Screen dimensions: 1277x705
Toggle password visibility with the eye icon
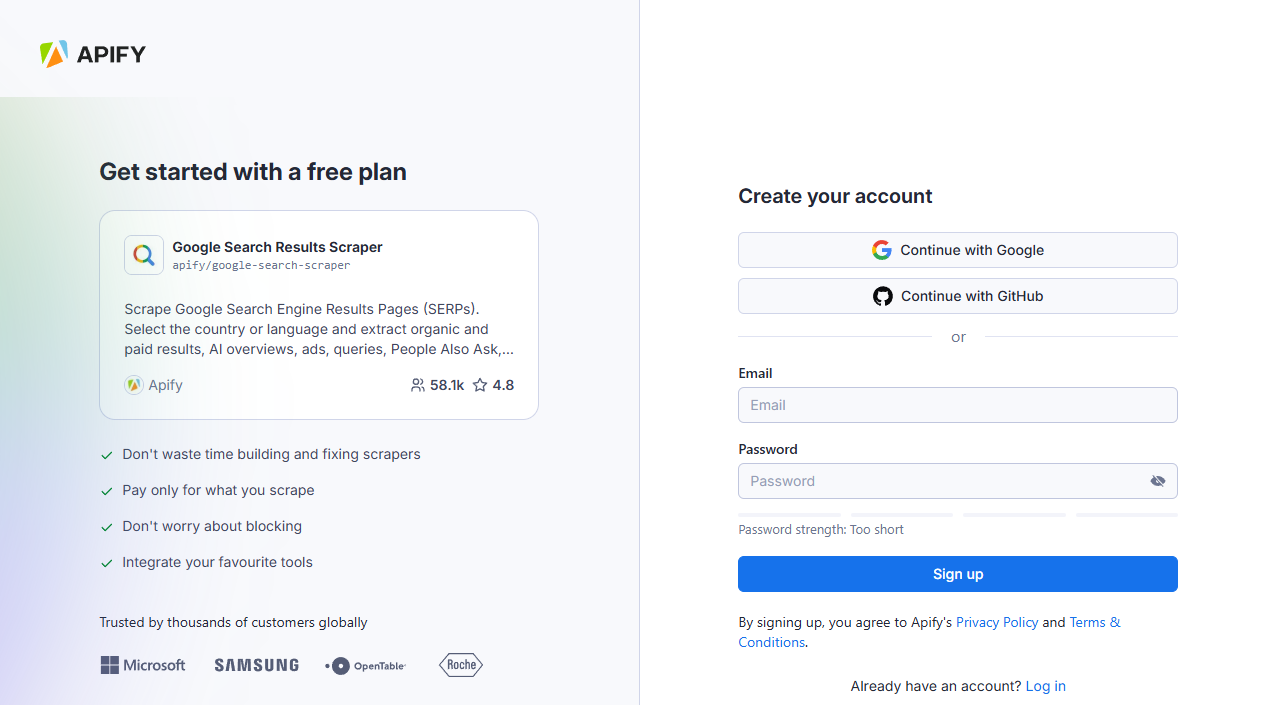pyautogui.click(x=1157, y=481)
